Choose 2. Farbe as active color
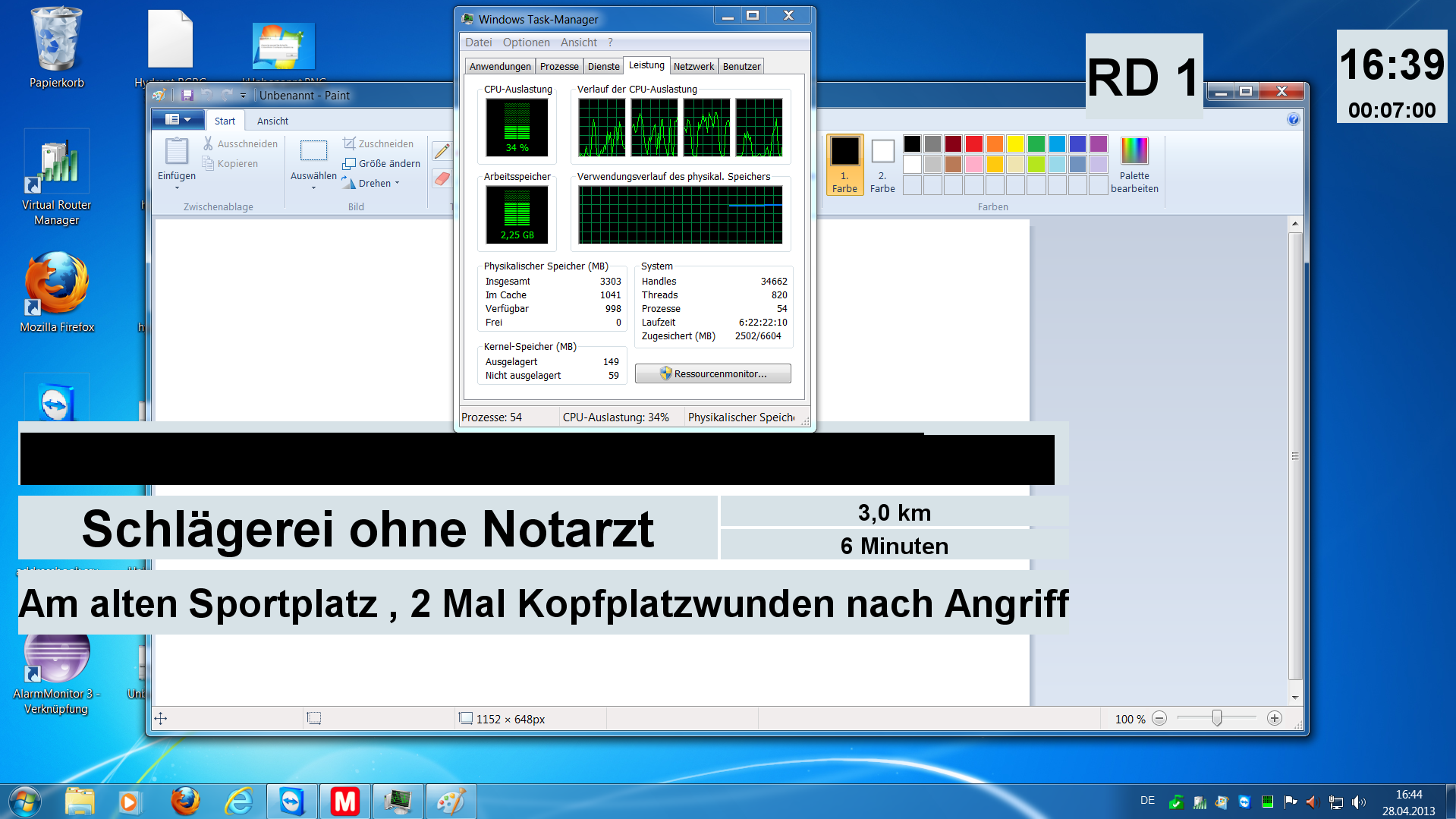The width and height of the screenshot is (1456, 819). coord(882,165)
